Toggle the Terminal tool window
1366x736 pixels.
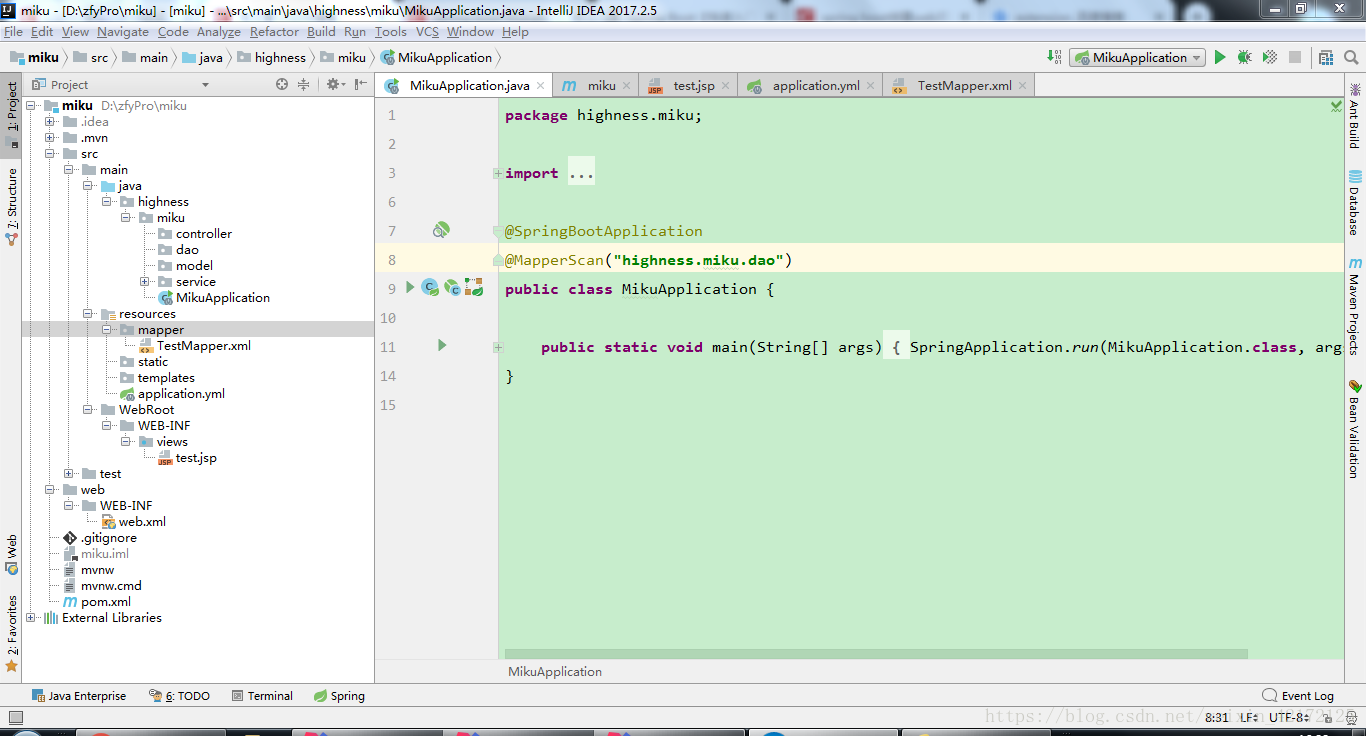point(262,696)
